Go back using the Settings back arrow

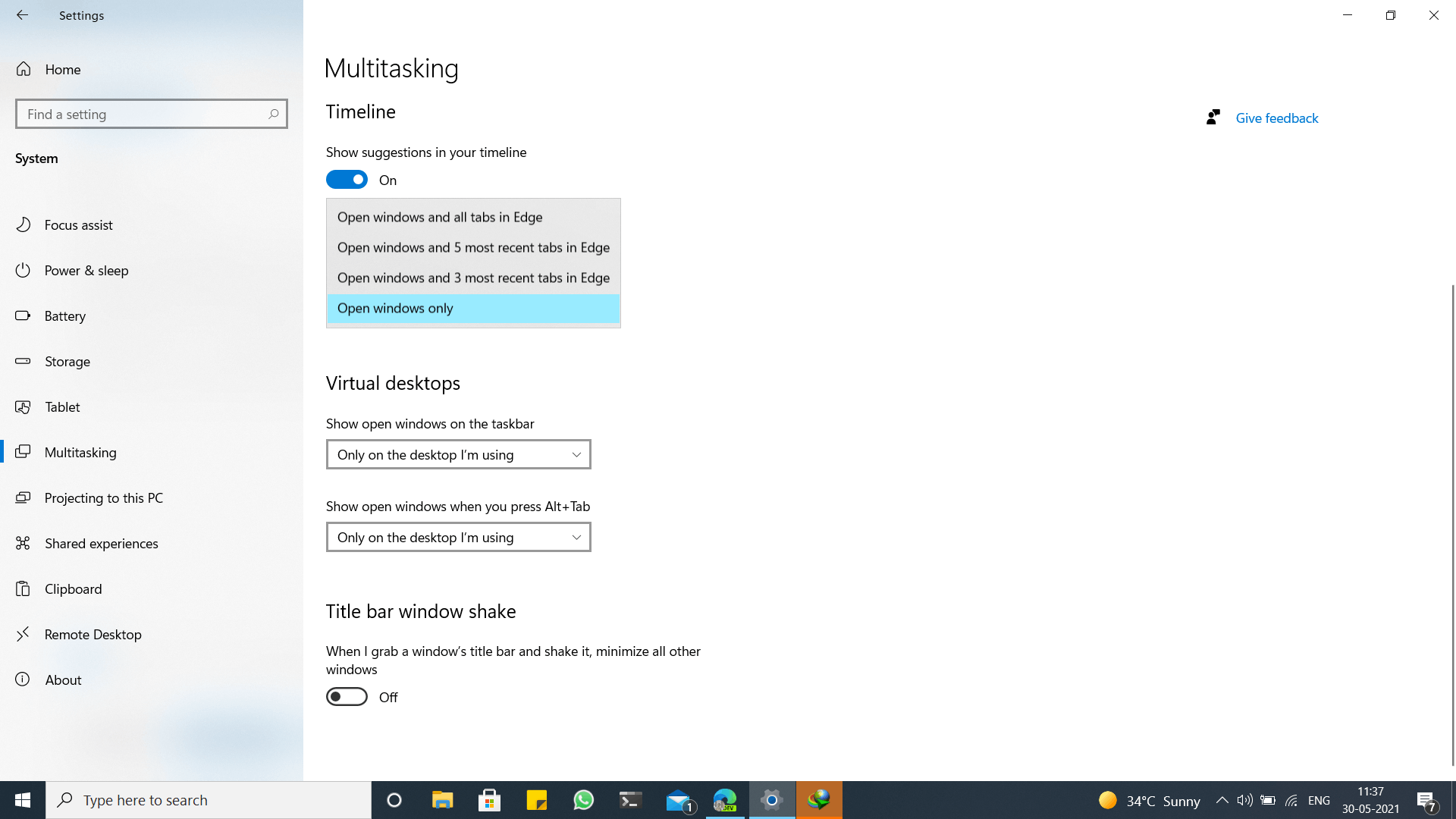[x=22, y=15]
